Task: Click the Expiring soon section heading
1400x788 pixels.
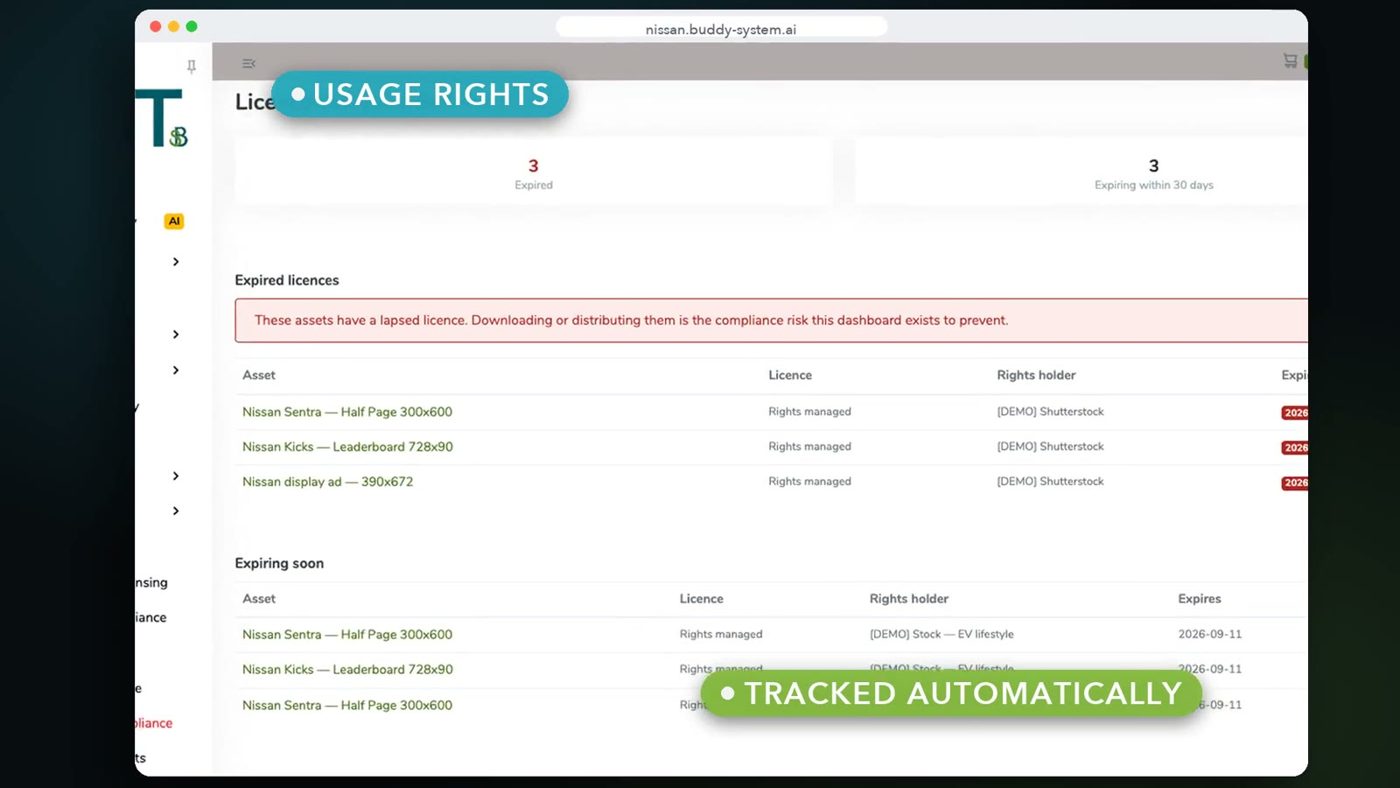Action: point(279,564)
